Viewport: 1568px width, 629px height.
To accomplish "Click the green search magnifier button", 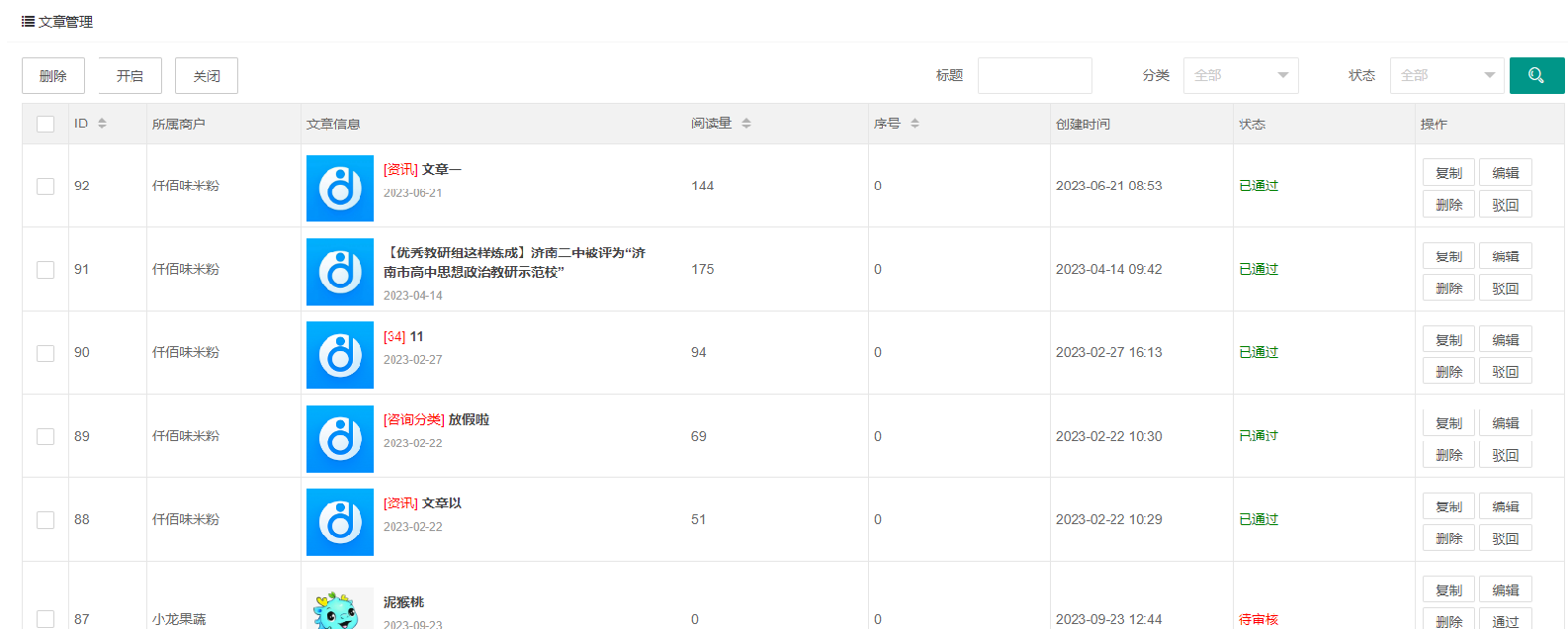I will pos(1535,75).
